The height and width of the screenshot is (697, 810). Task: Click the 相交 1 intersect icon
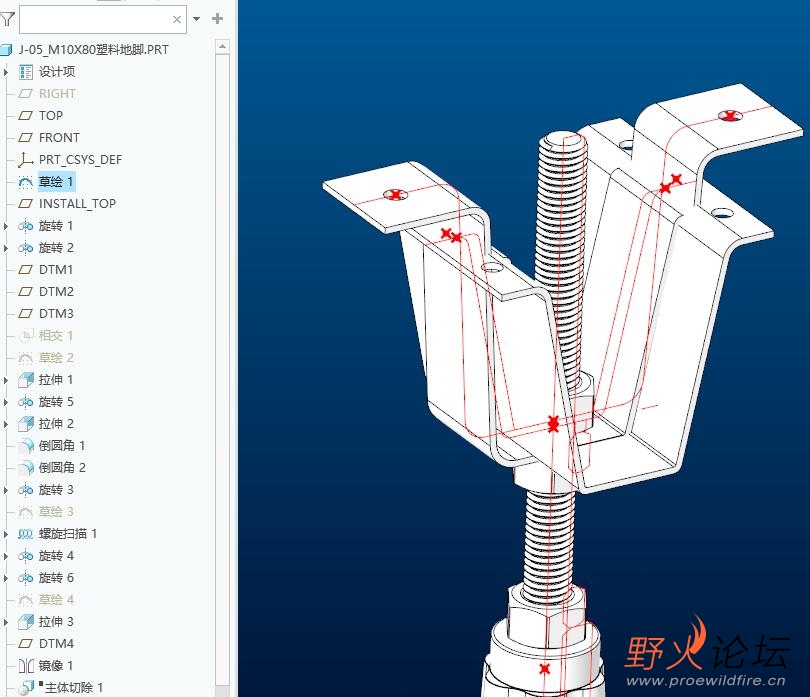click(x=26, y=336)
